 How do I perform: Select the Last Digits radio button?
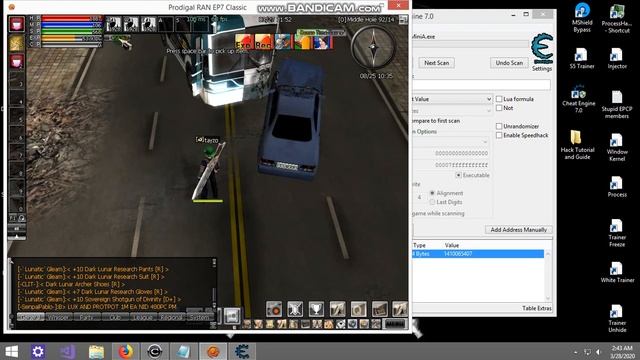(x=432, y=202)
